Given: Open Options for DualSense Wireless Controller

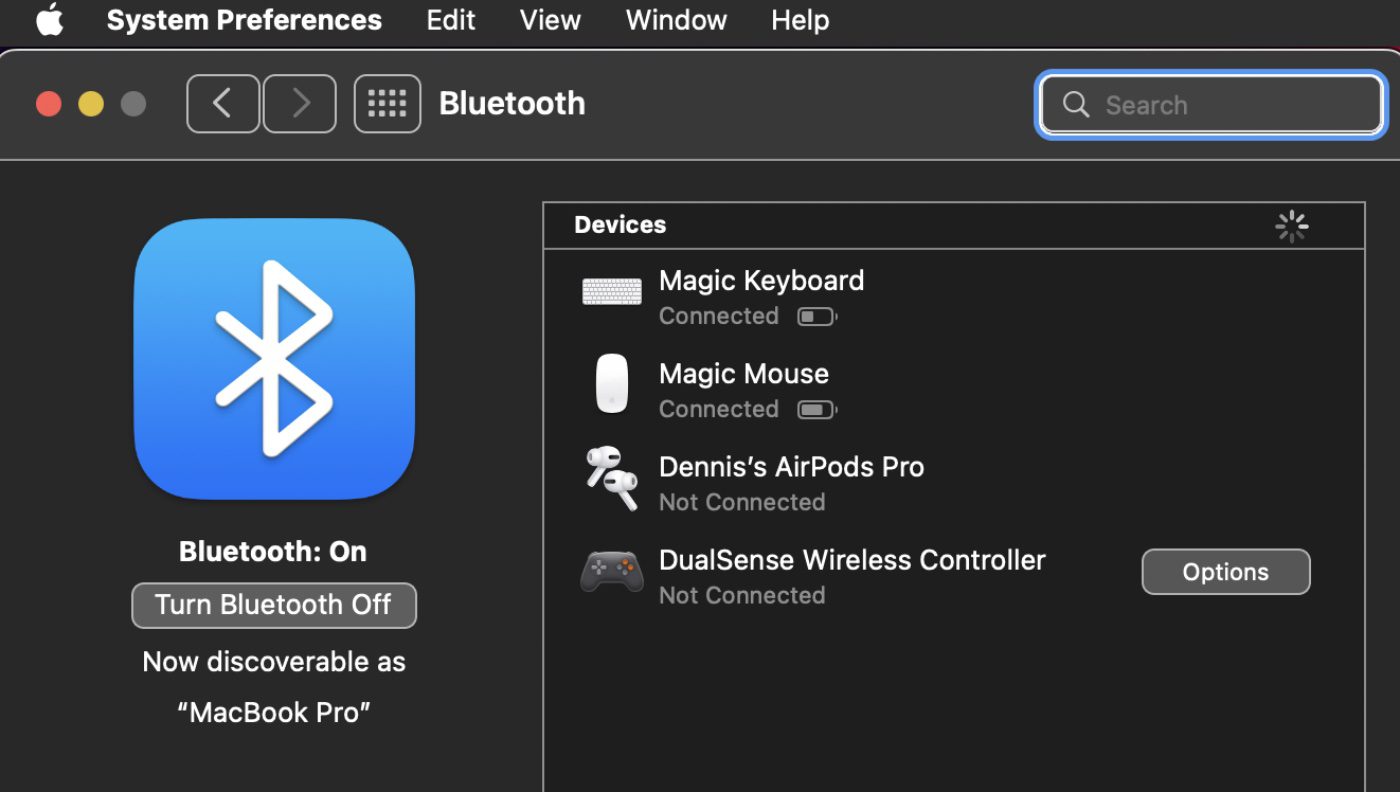Looking at the screenshot, I should point(1225,572).
